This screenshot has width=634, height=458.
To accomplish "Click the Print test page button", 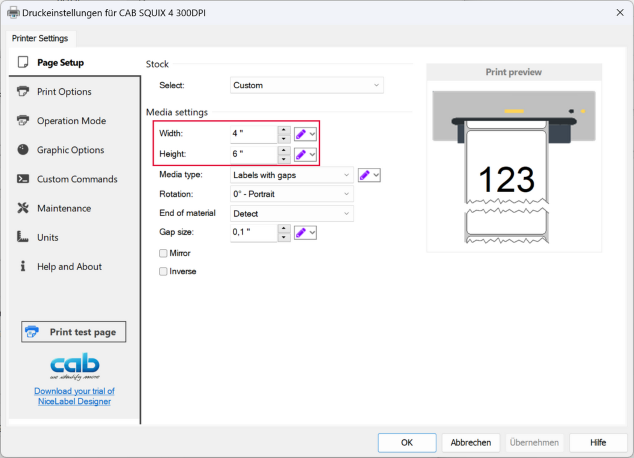I will point(74,332).
